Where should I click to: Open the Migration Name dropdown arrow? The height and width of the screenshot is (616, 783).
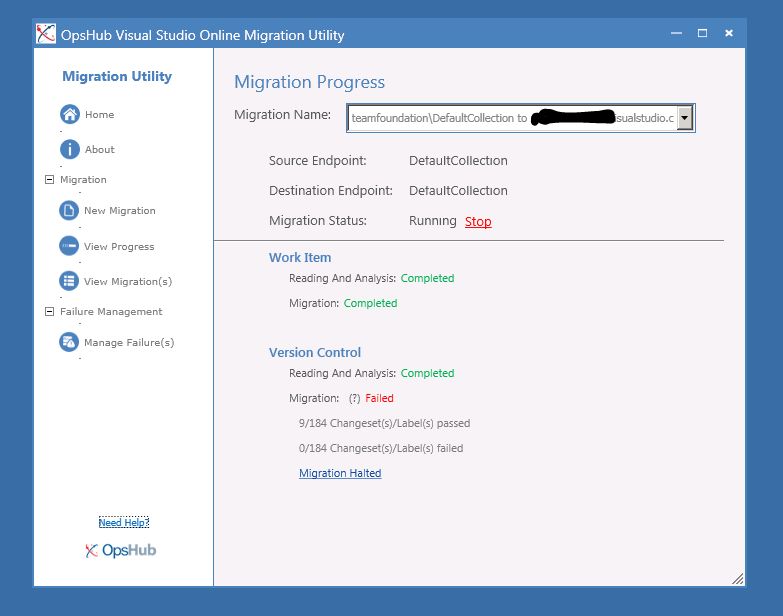[x=685, y=118]
